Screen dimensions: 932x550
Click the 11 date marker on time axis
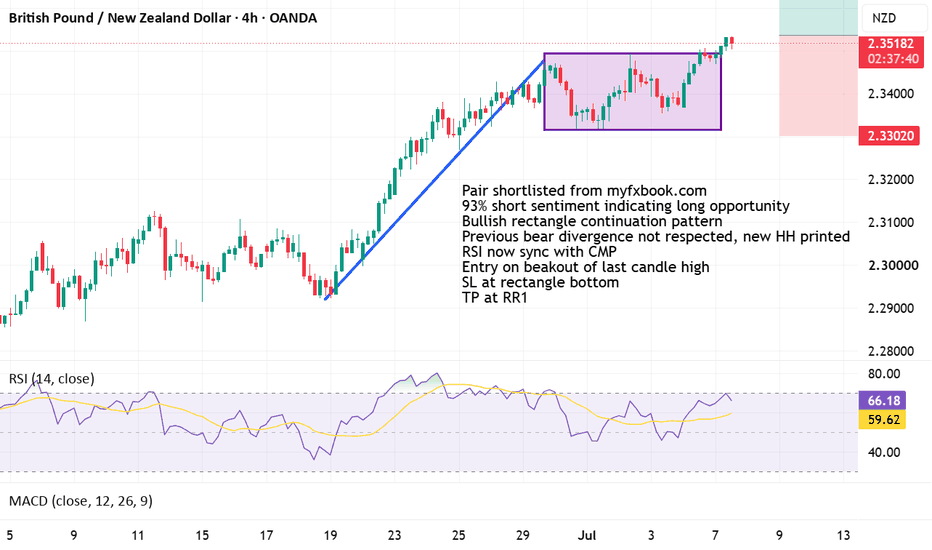pos(138,535)
